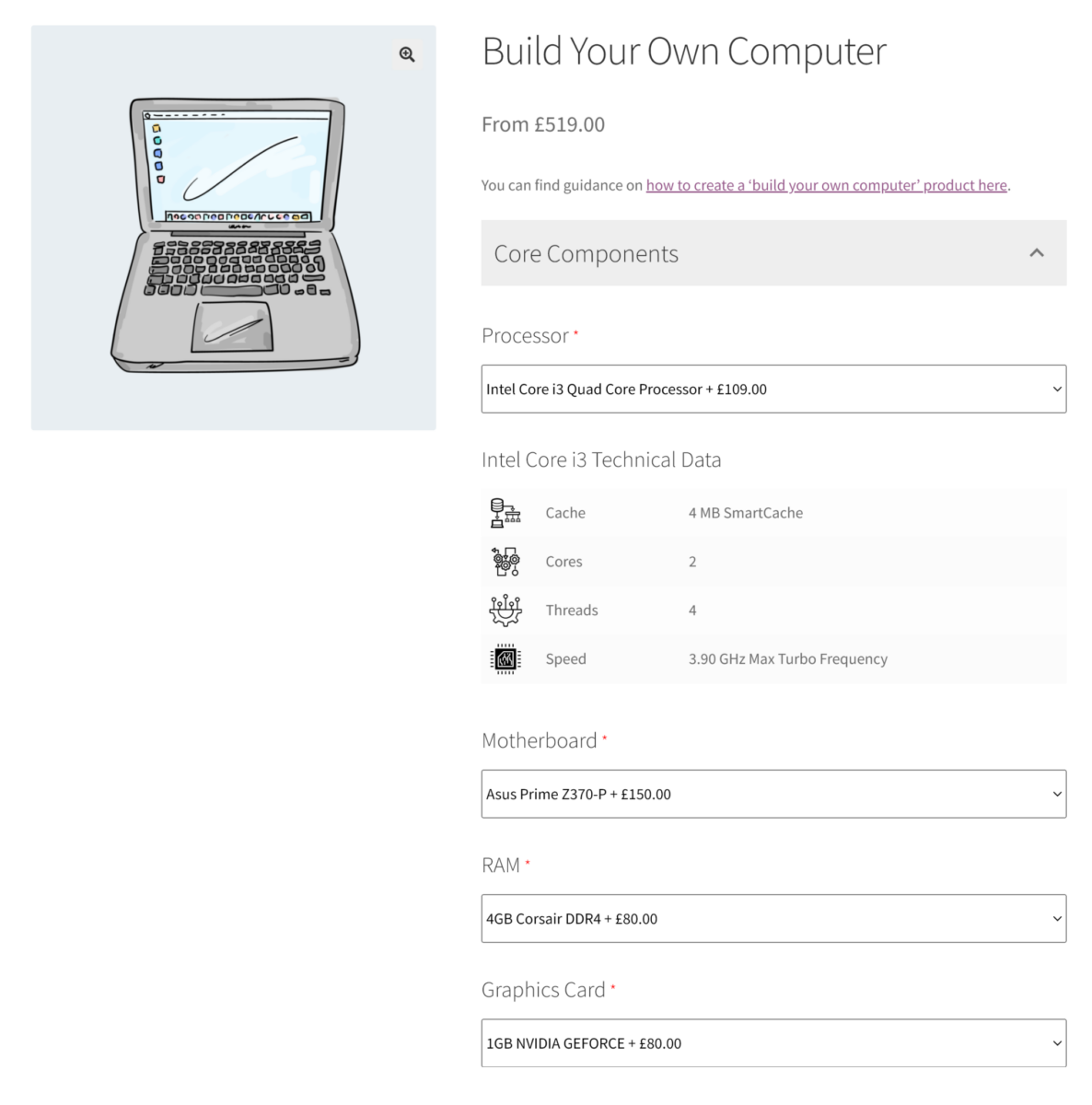
Task: Click the Intel Core i3 Technical Data heading
Action: coord(601,459)
